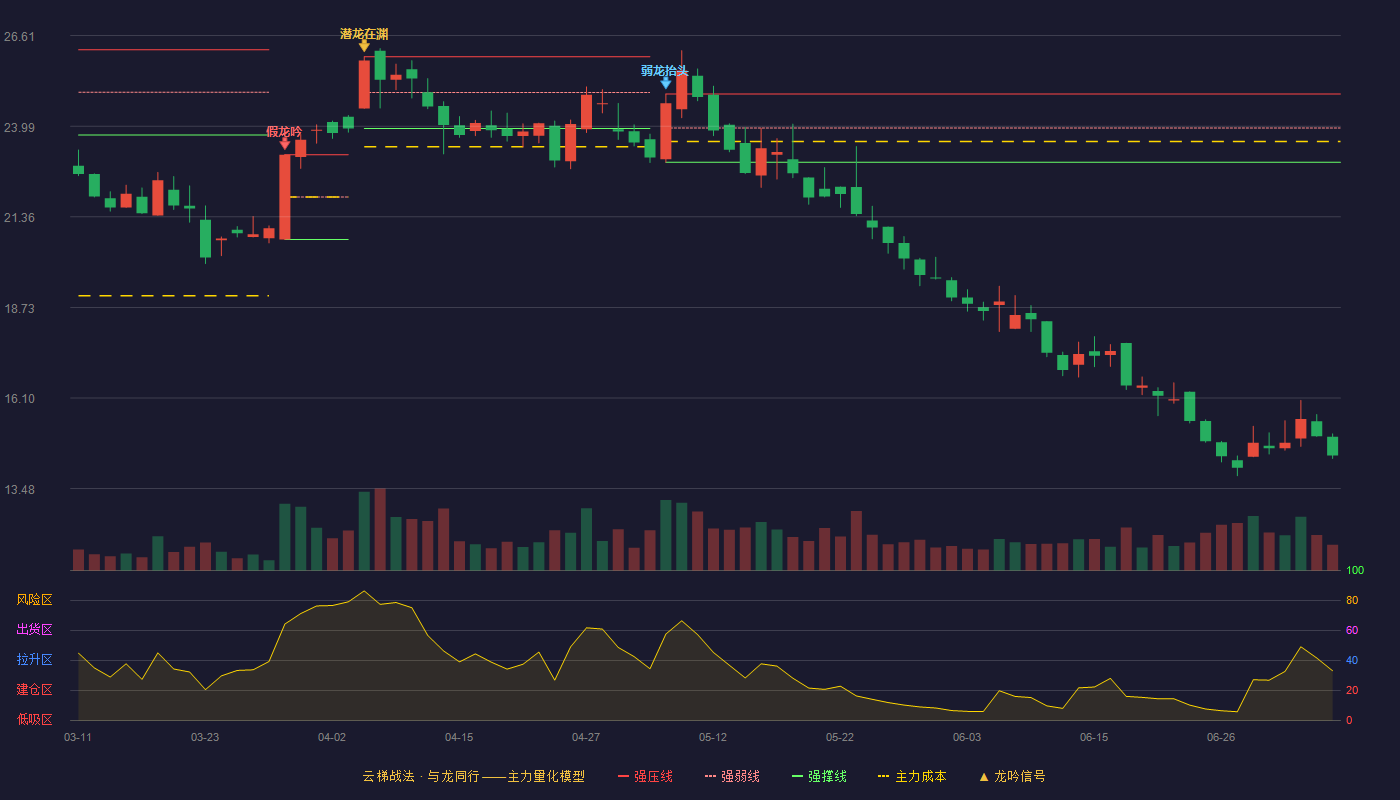
Task: Click the large red candlestick under 假龙吟
Action: pos(285,197)
